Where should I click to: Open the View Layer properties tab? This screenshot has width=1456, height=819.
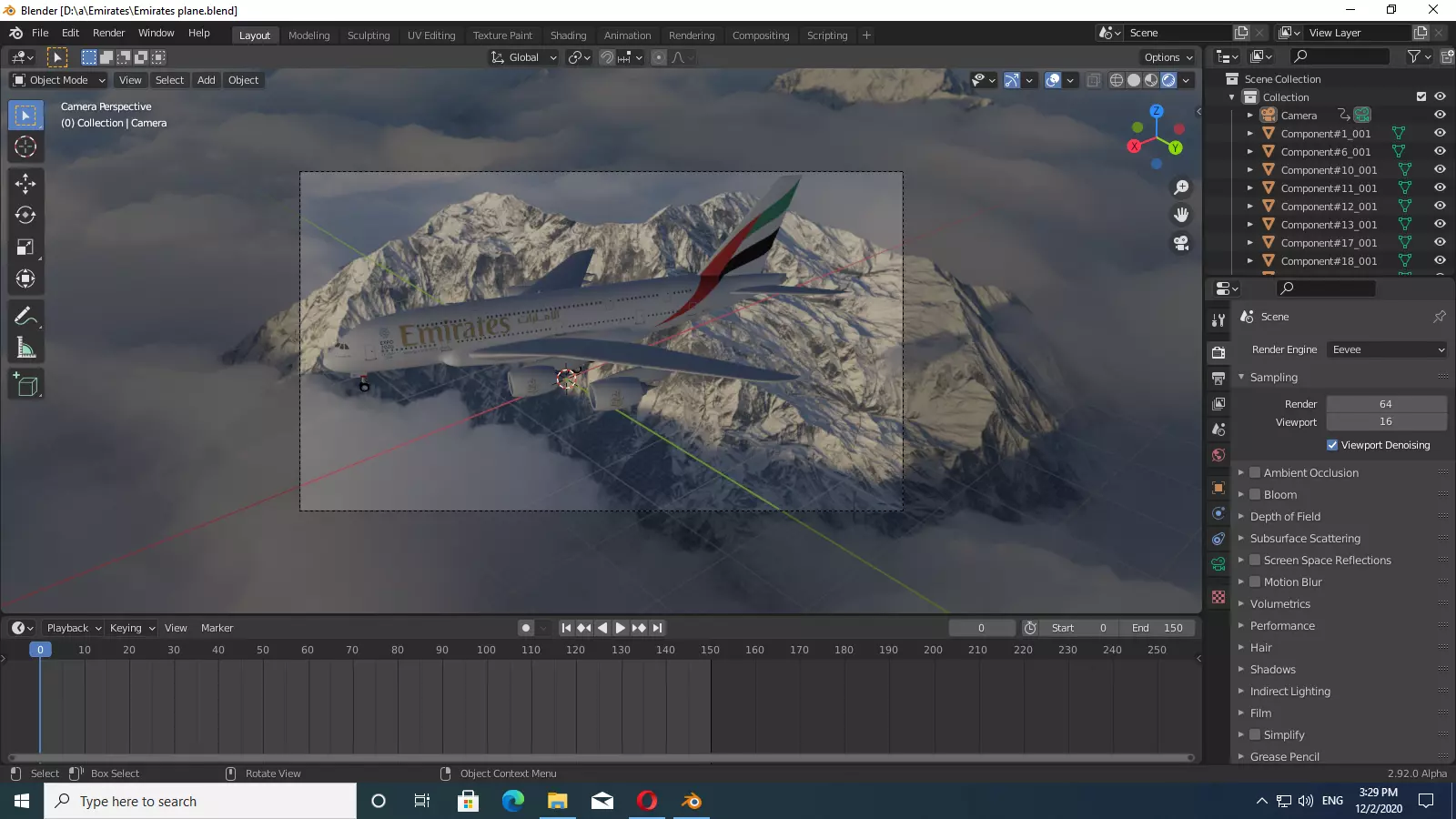(x=1218, y=403)
